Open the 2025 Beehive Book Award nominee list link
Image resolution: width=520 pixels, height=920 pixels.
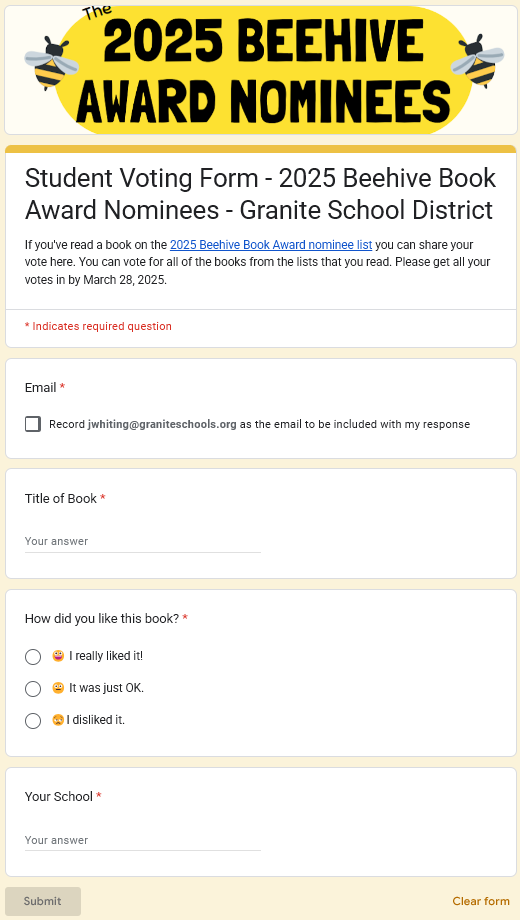point(271,245)
